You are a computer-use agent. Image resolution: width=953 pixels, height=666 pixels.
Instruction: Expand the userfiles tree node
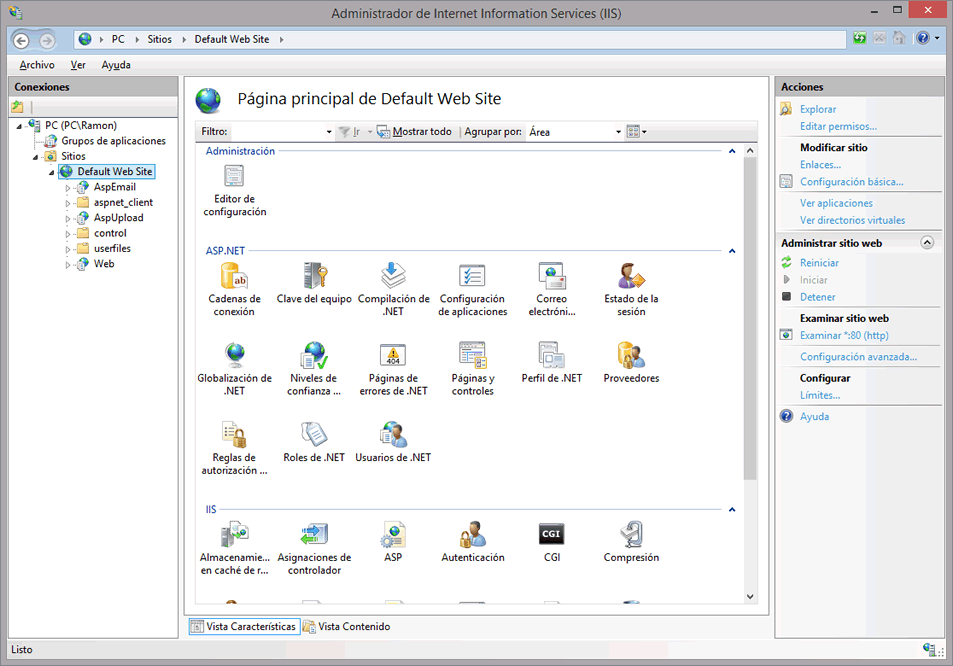68,249
